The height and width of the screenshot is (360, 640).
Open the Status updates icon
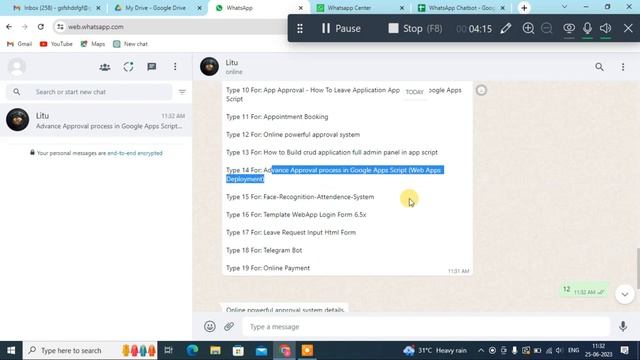point(128,67)
